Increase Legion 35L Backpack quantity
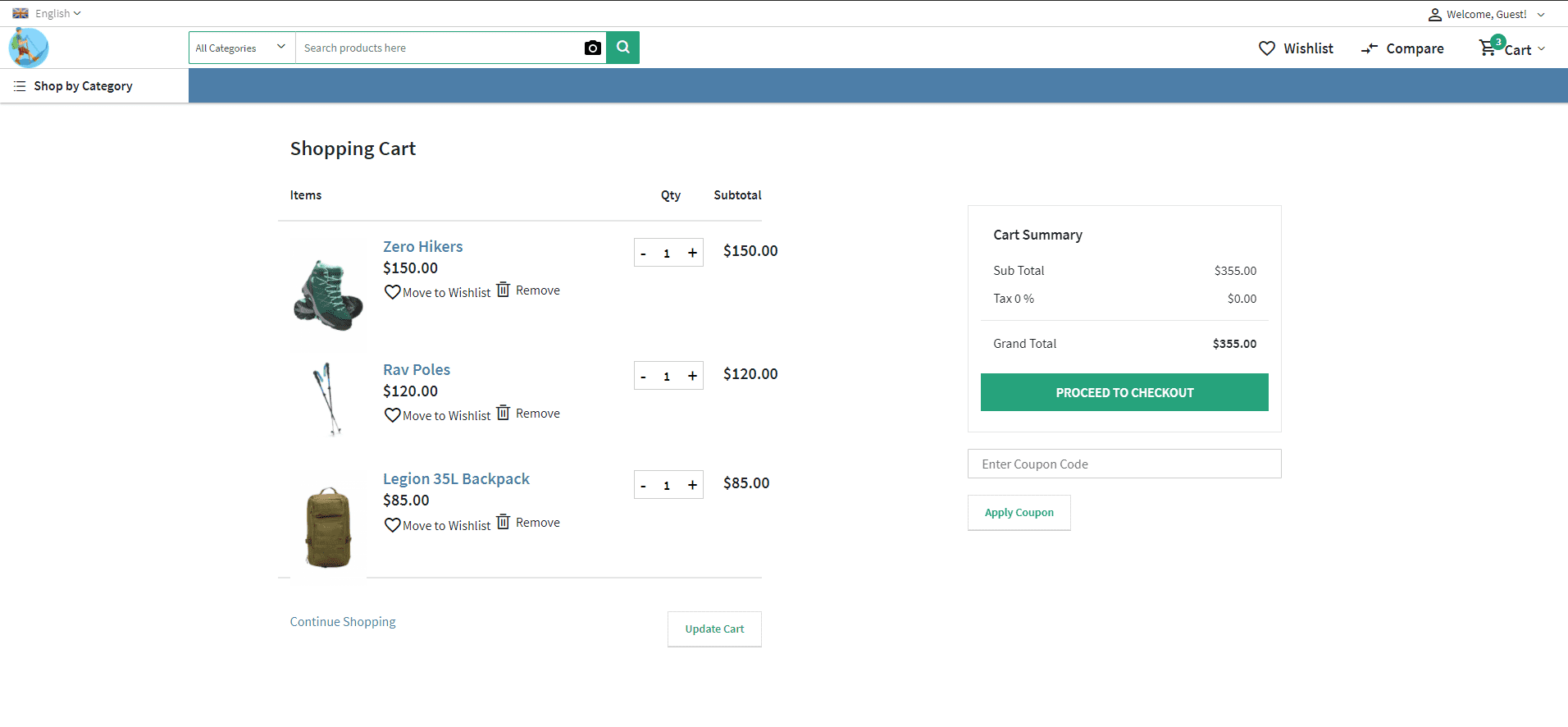The height and width of the screenshot is (727, 1568). pos(692,485)
